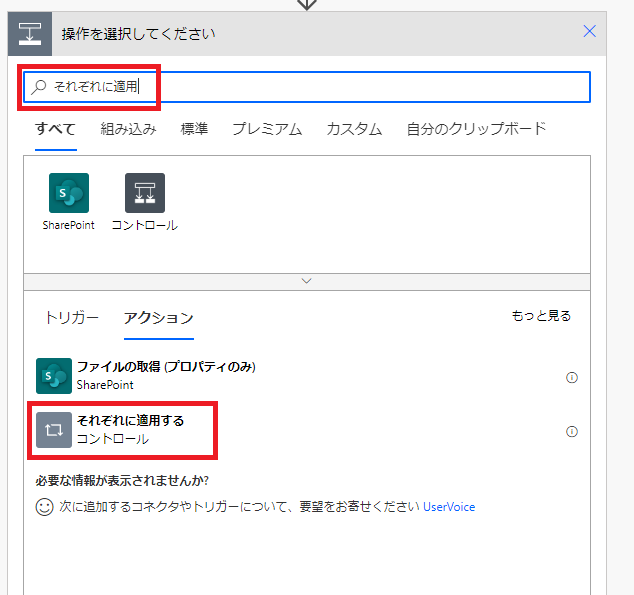This screenshot has width=634, height=595.
Task: Switch to the 標準 tab
Action: pos(194,128)
